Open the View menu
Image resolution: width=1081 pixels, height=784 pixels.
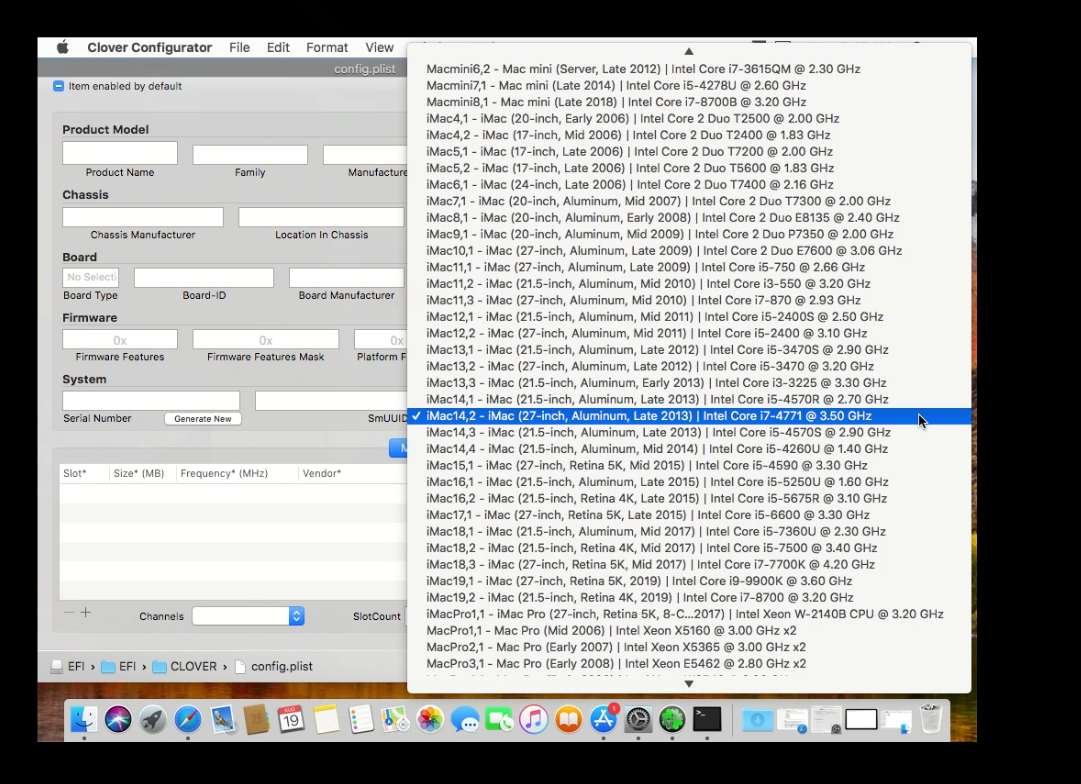tap(379, 48)
